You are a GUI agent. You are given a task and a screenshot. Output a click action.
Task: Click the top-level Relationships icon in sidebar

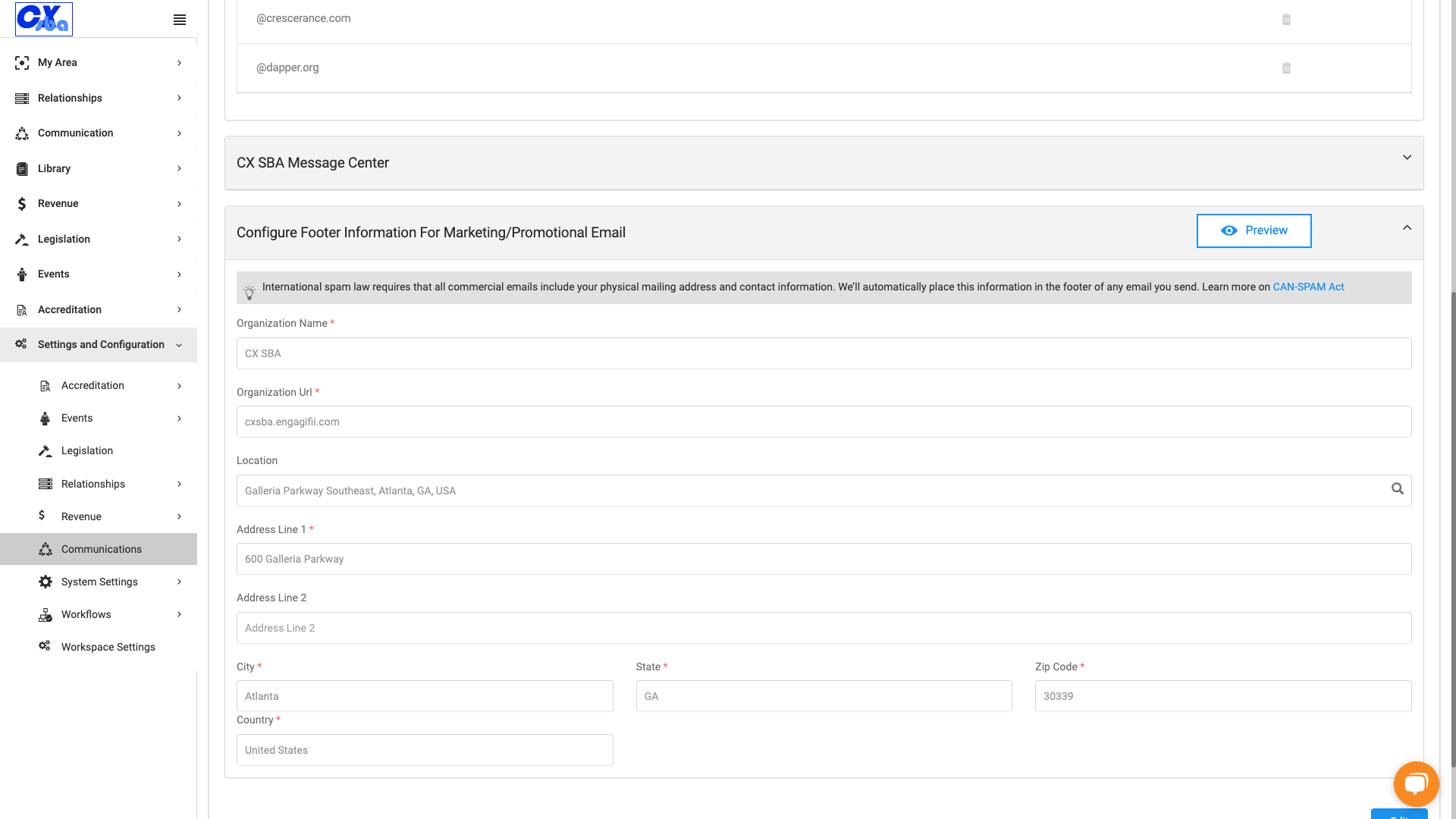point(22,99)
